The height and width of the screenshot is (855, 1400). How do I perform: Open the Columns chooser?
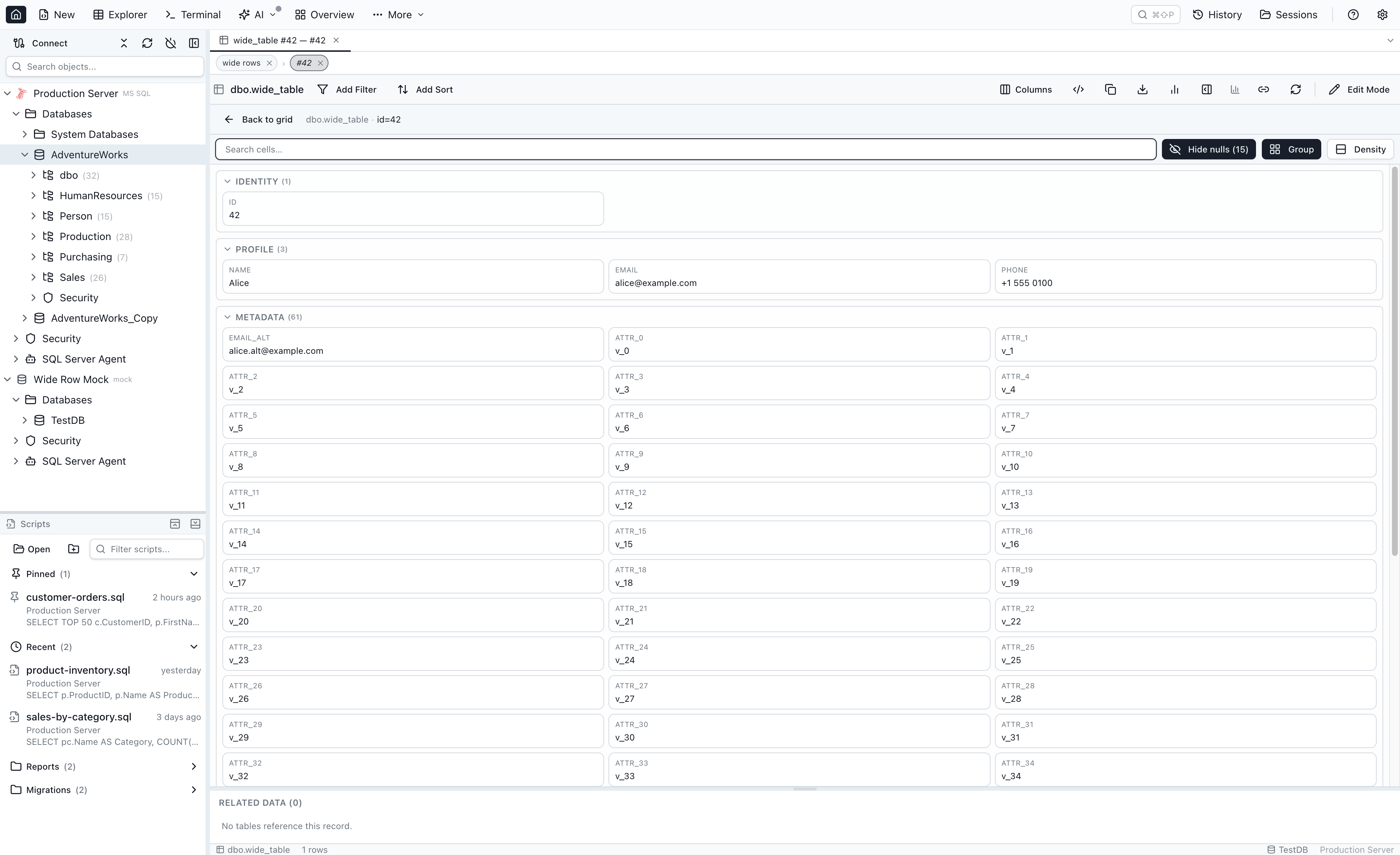point(1026,89)
